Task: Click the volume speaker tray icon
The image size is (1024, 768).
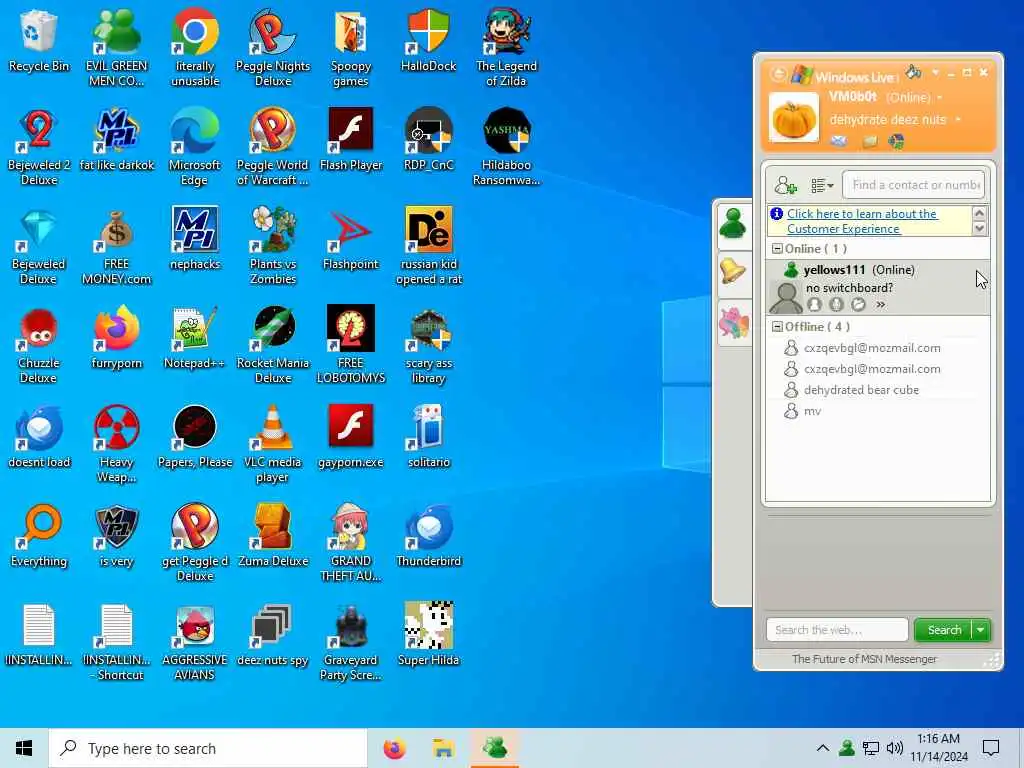Action: coord(895,748)
